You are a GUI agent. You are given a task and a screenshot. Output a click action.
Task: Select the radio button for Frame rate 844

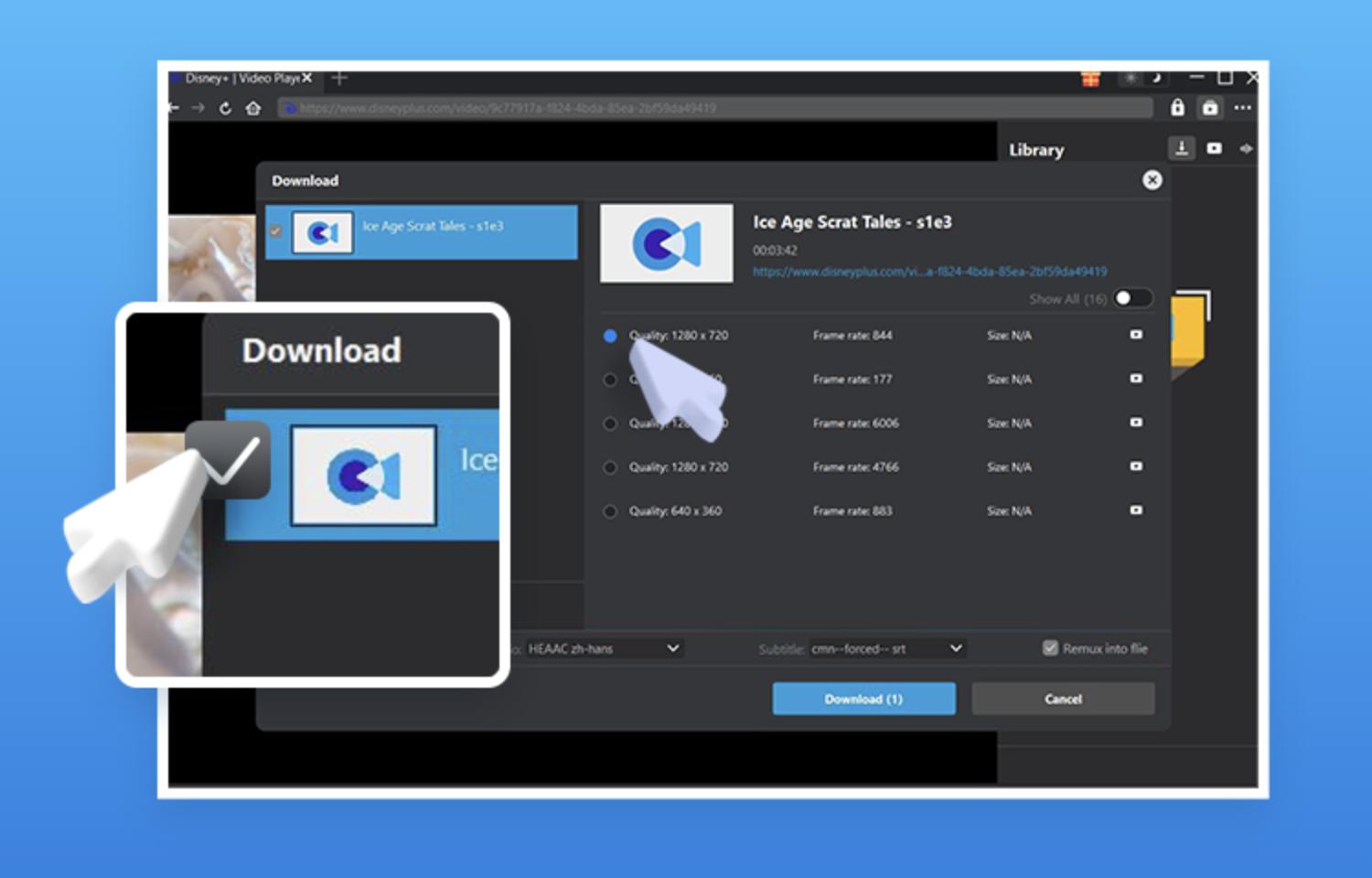click(x=610, y=336)
